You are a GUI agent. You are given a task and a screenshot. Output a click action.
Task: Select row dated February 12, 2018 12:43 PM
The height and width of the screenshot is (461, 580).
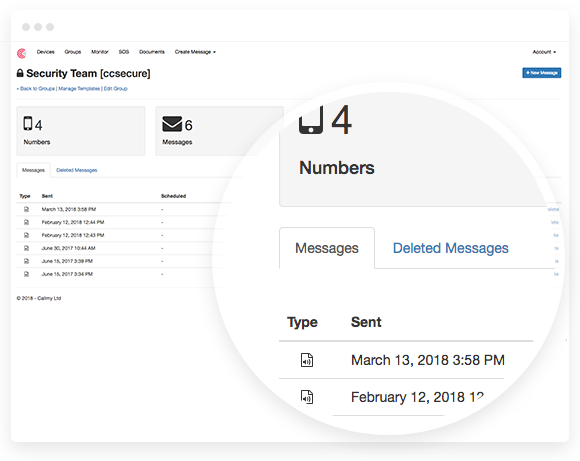pyautogui.click(x=120, y=235)
